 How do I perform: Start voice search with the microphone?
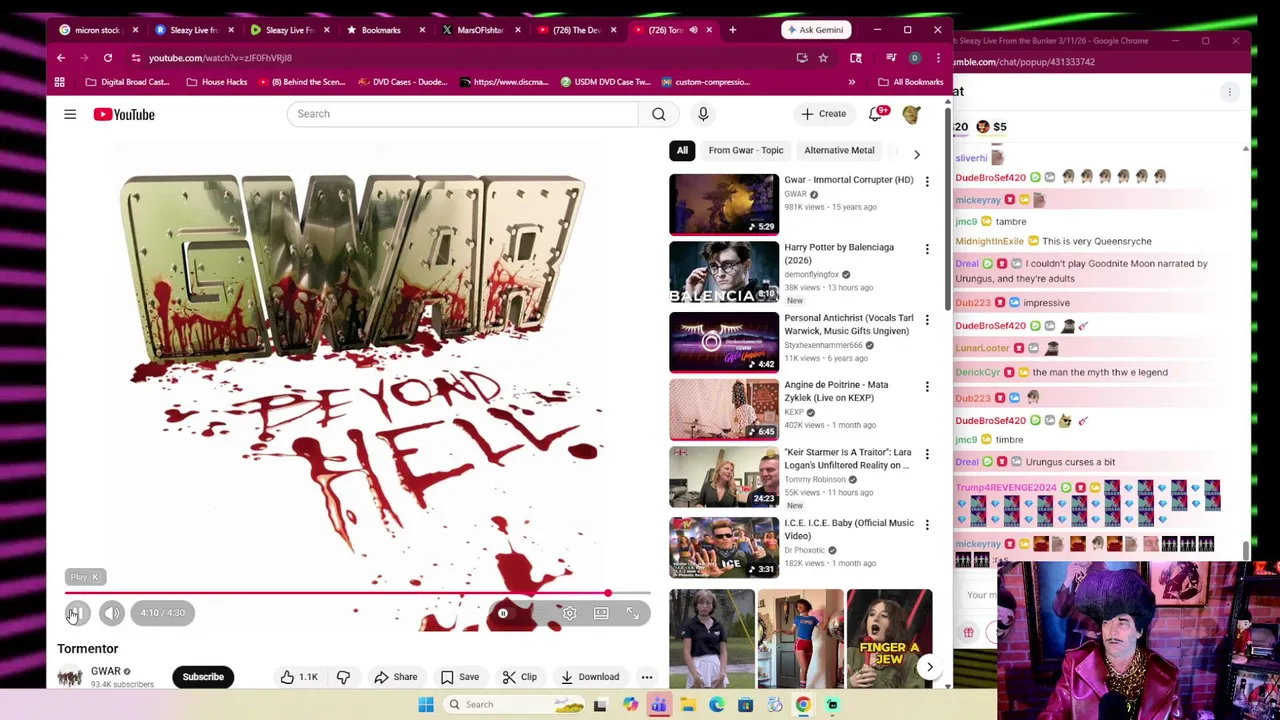pos(703,114)
